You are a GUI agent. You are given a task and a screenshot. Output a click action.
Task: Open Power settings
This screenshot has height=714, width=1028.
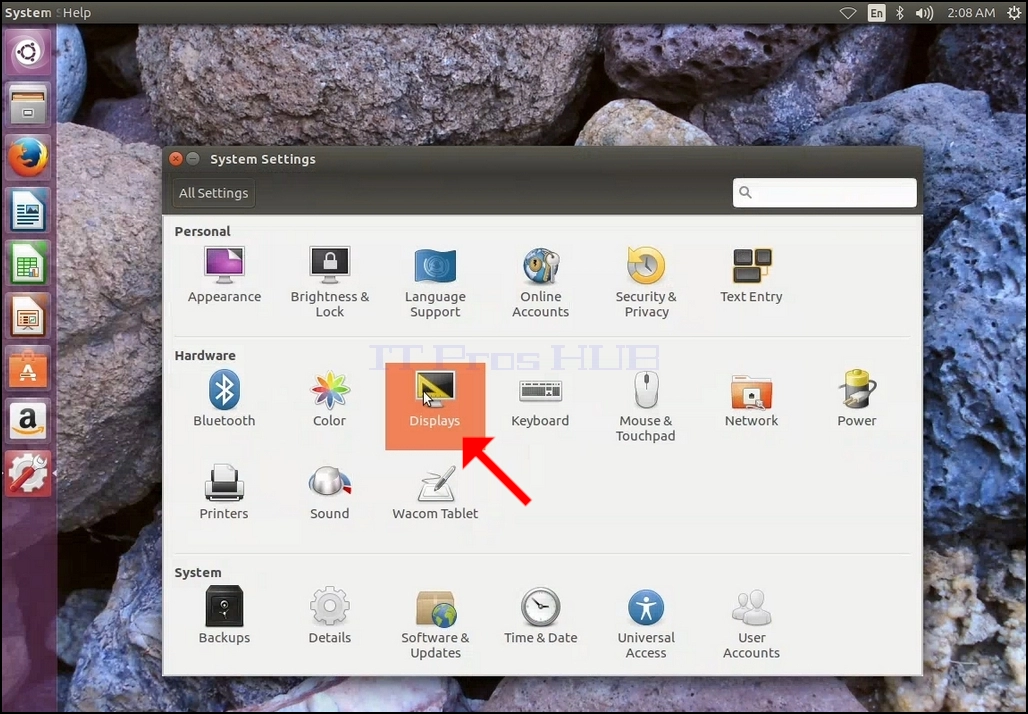coord(857,399)
